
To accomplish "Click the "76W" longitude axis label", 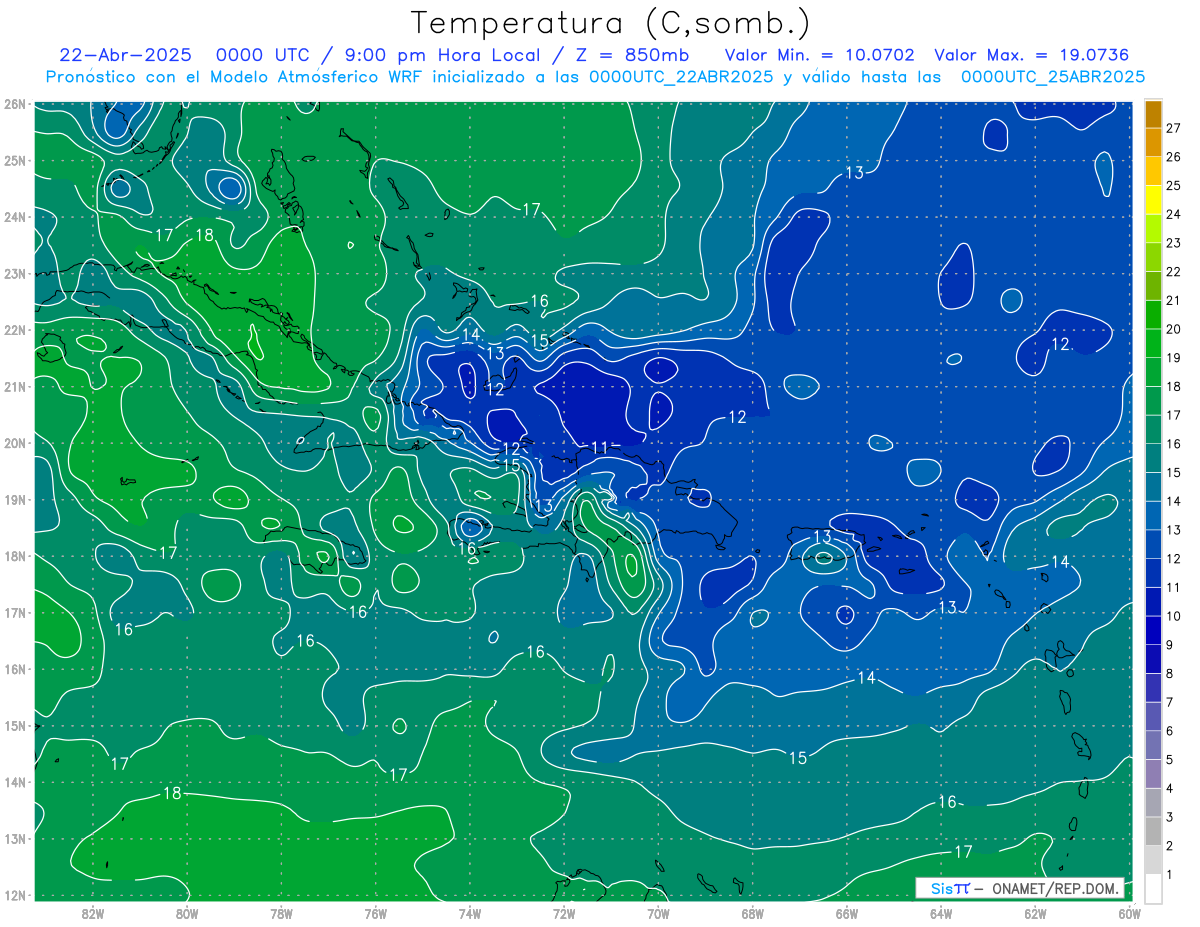I will pyautogui.click(x=376, y=913).
